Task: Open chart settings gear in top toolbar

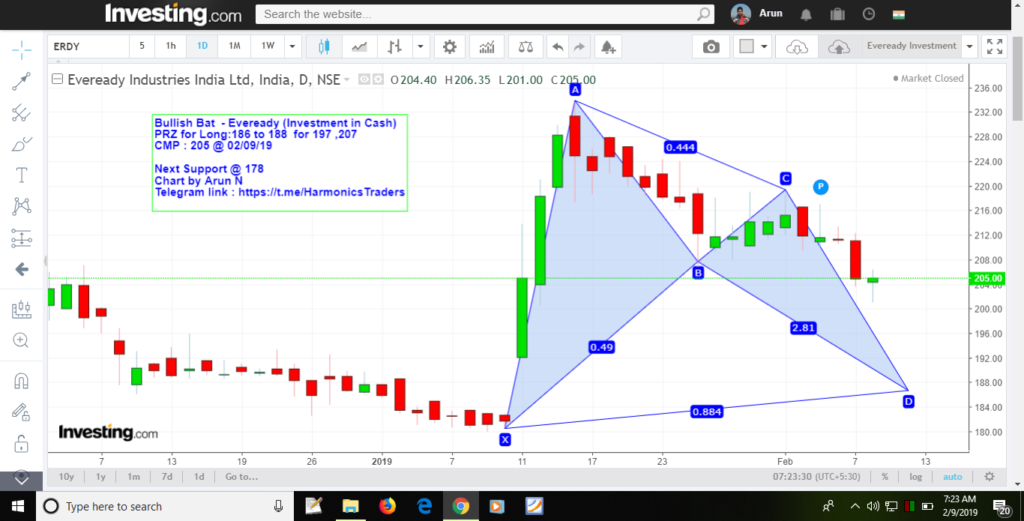Action: (x=450, y=47)
